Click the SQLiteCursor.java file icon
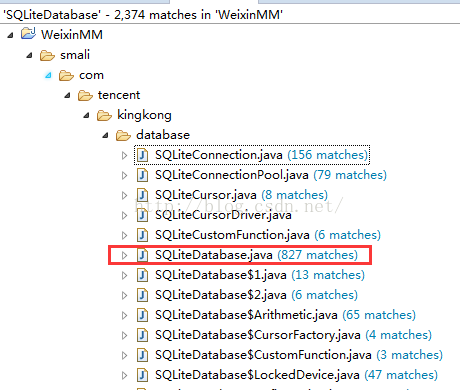The image size is (460, 390). click(x=142, y=195)
